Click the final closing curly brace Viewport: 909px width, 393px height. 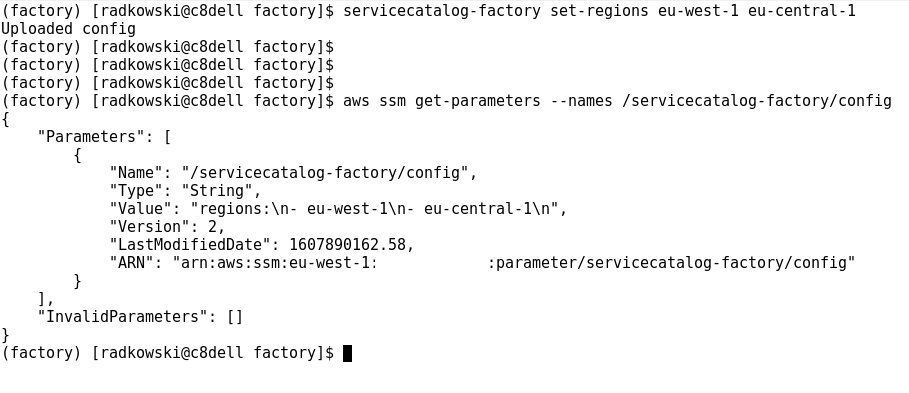[6, 335]
